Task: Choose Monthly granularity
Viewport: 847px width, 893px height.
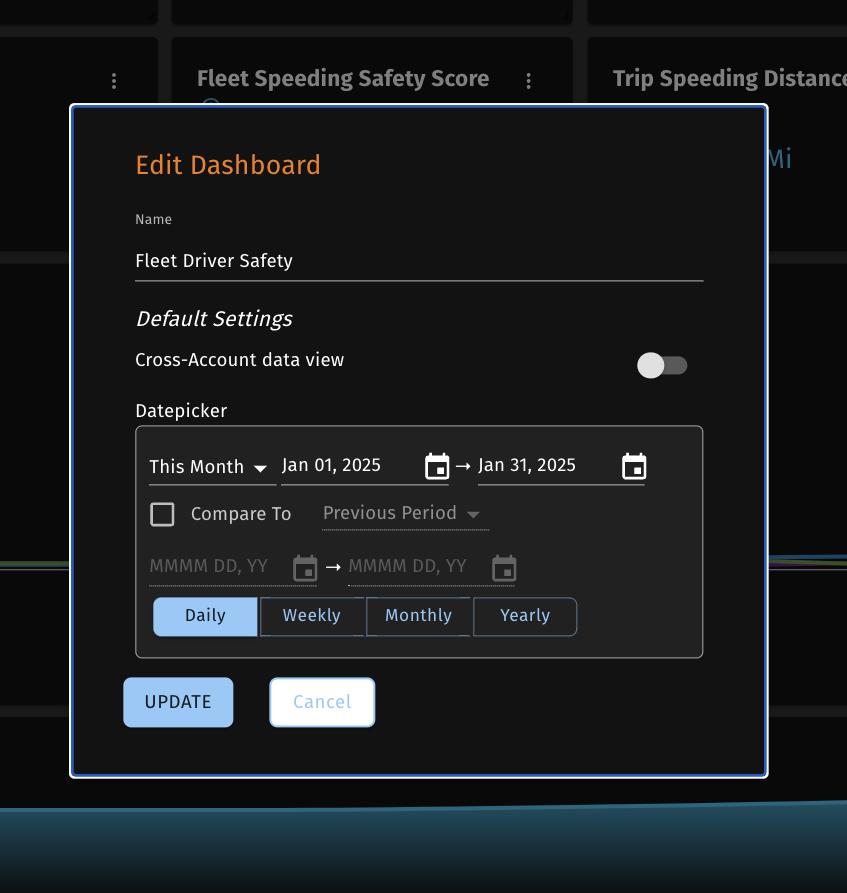Action: click(x=418, y=616)
